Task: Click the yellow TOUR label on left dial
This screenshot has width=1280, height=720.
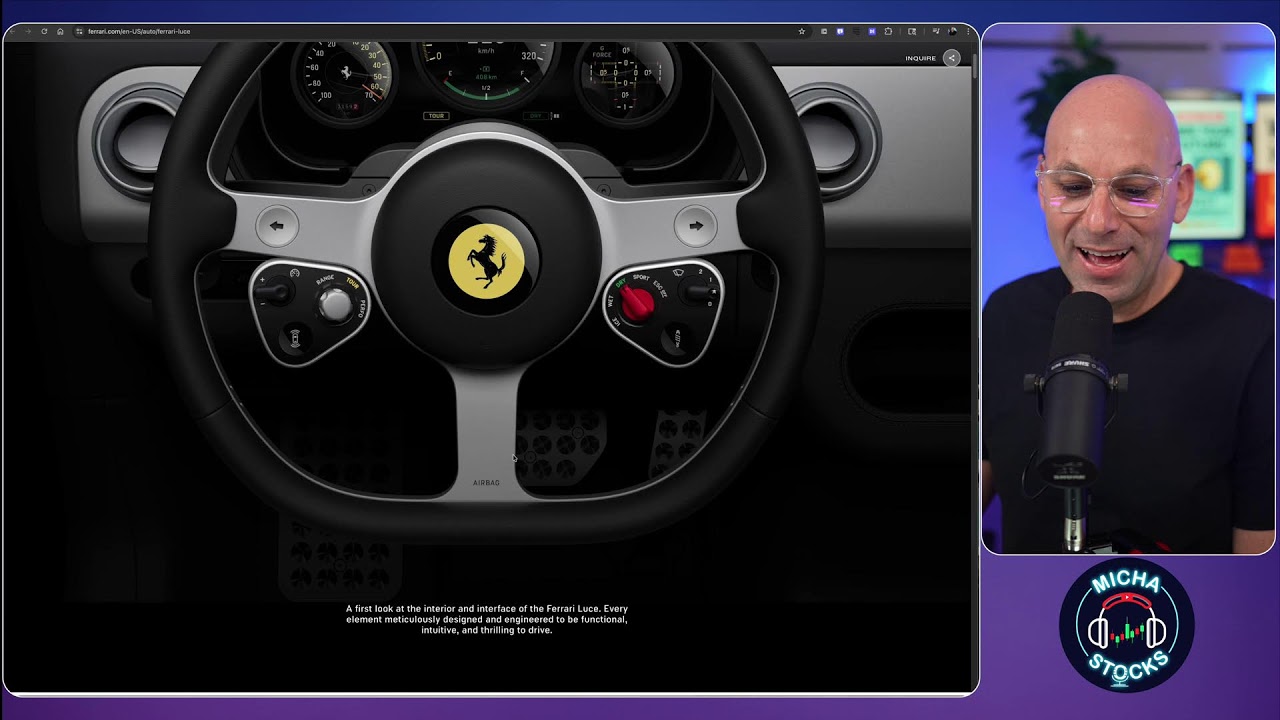Action: [x=352, y=283]
